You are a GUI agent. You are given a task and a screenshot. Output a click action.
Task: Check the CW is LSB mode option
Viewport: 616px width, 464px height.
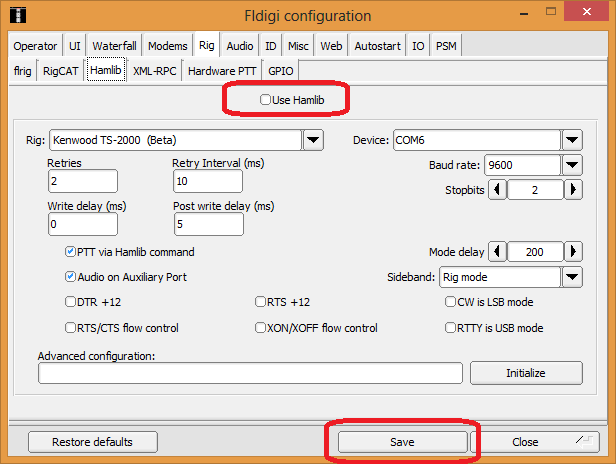point(450,301)
